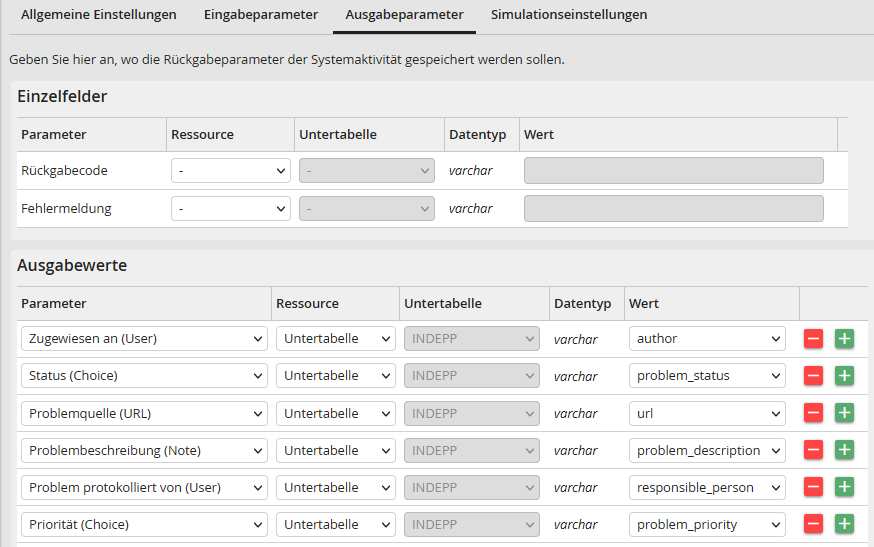Remove the Problem protokolliert von (User) row
The width and height of the screenshot is (874, 547).
[813, 487]
